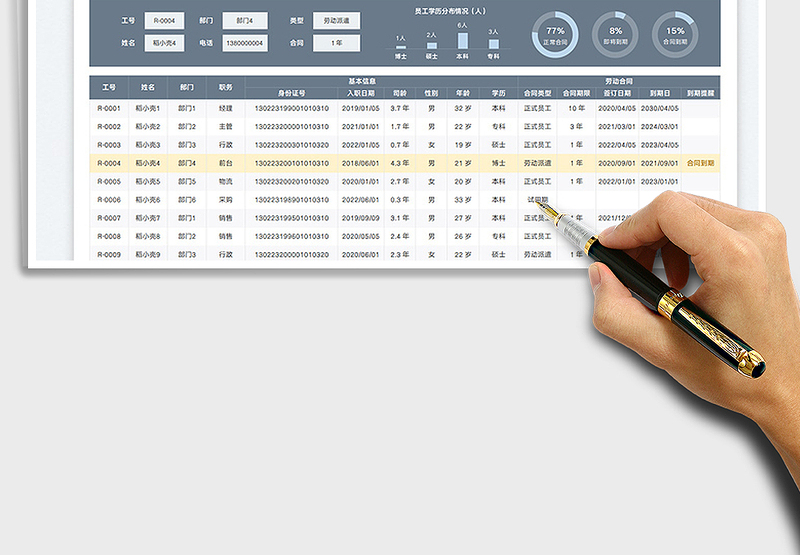Click the 类型 field showing 劳动派遣

(337, 21)
